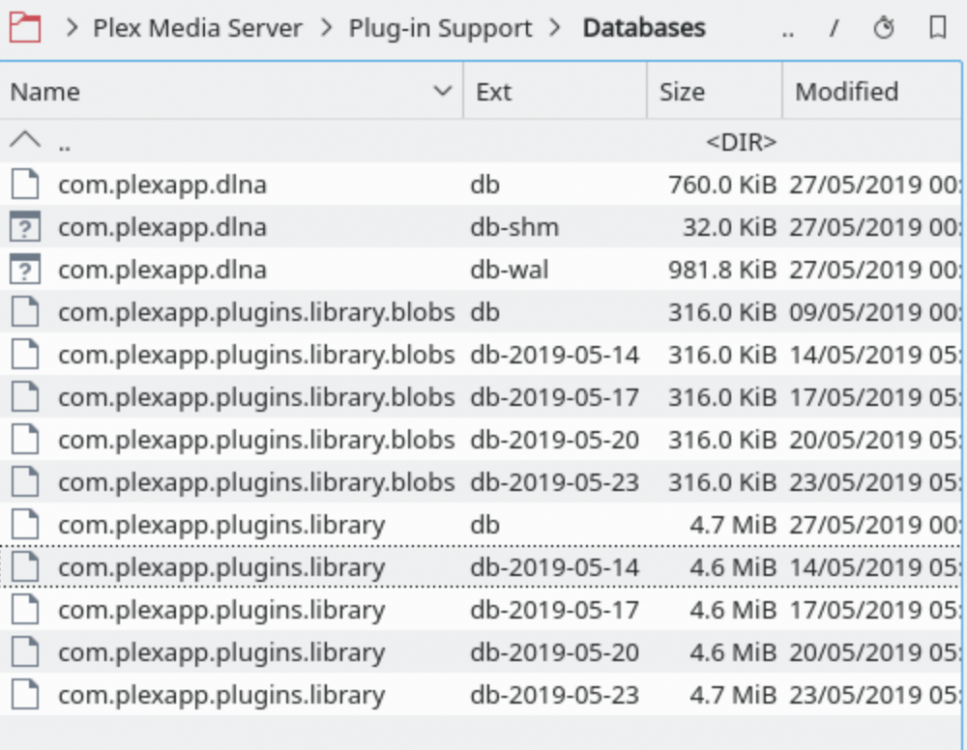Sort by Ext column header
Image resolution: width=967 pixels, height=750 pixels.
click(x=555, y=91)
